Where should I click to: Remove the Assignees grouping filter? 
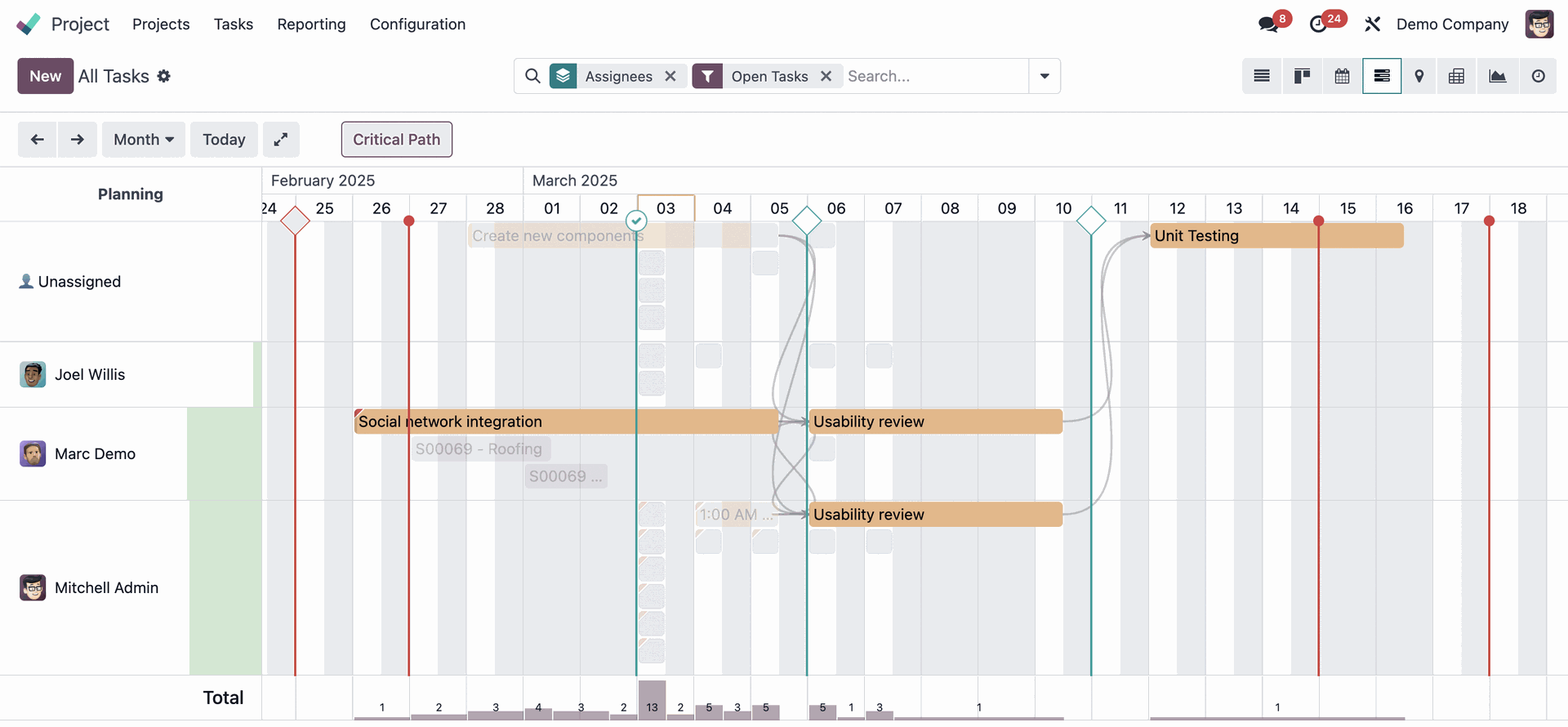coord(670,76)
